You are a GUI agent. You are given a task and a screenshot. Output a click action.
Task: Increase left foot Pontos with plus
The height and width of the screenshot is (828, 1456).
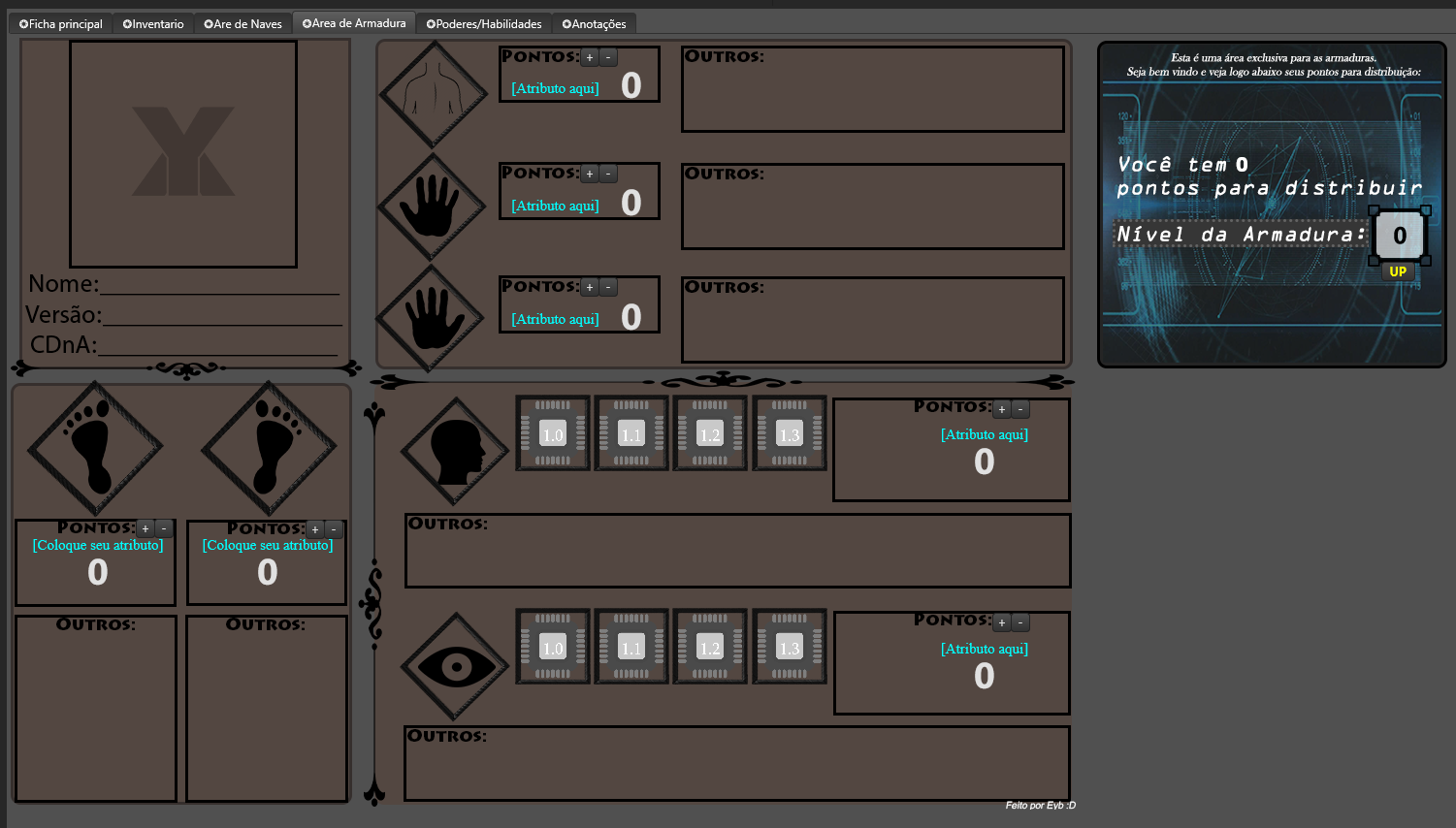coord(146,529)
